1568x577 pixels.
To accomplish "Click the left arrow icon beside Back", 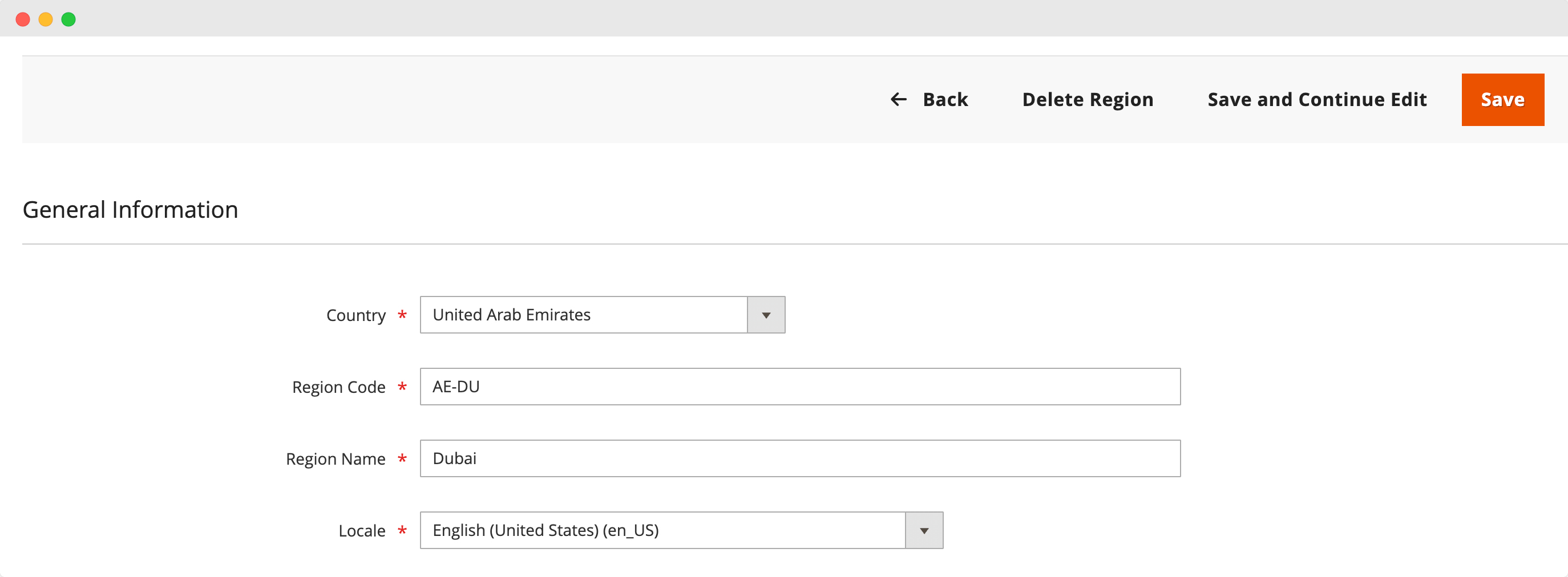I will point(899,100).
